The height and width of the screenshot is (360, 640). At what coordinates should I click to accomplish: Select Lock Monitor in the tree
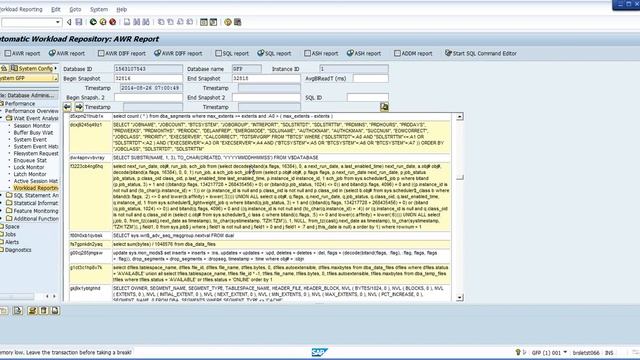click(x=29, y=167)
